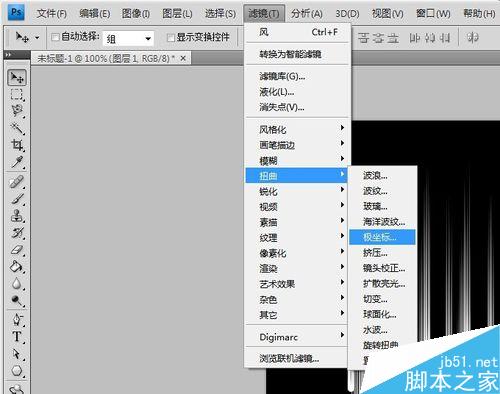Click align horizontal centers icon in options bar
The width and height of the screenshot is (500, 394).
430,38
